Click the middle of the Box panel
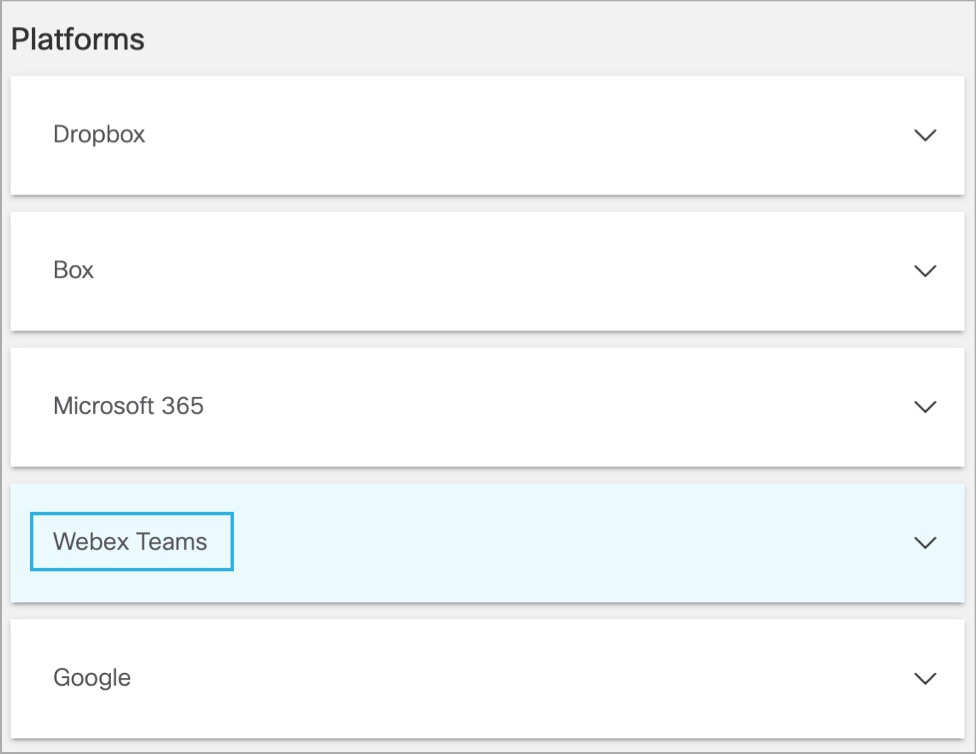 click(x=487, y=271)
